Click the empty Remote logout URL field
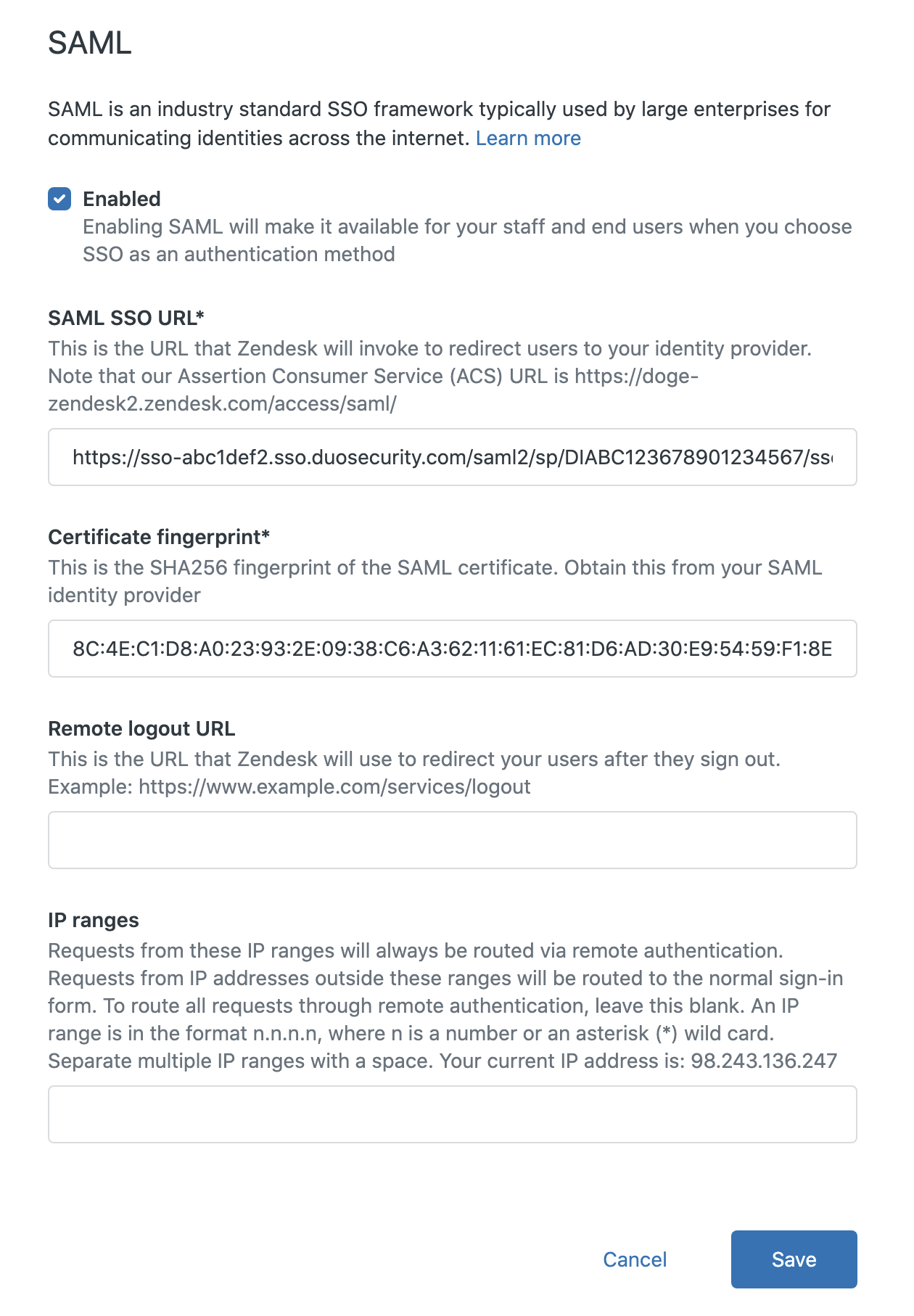Screen dimensions: 914x1316 click(x=451, y=839)
